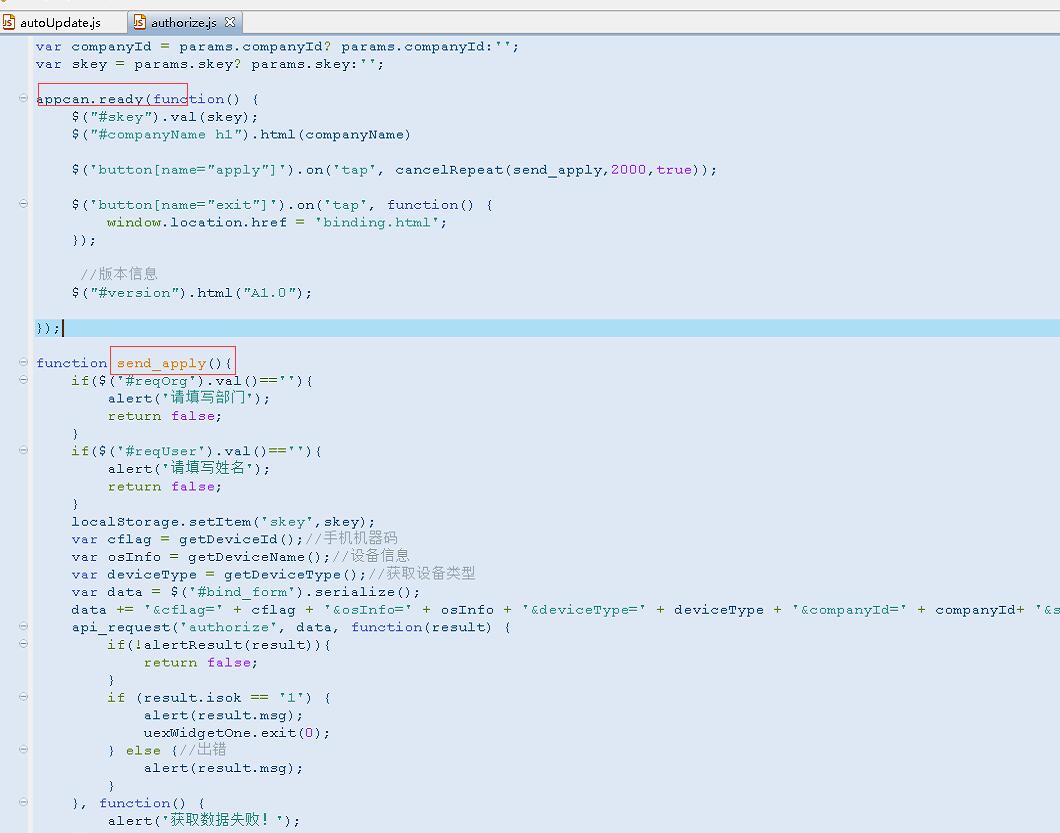Click the var deviceType = getDeviceType() line
Viewport: 1060px width, 833px height.
coord(273,574)
